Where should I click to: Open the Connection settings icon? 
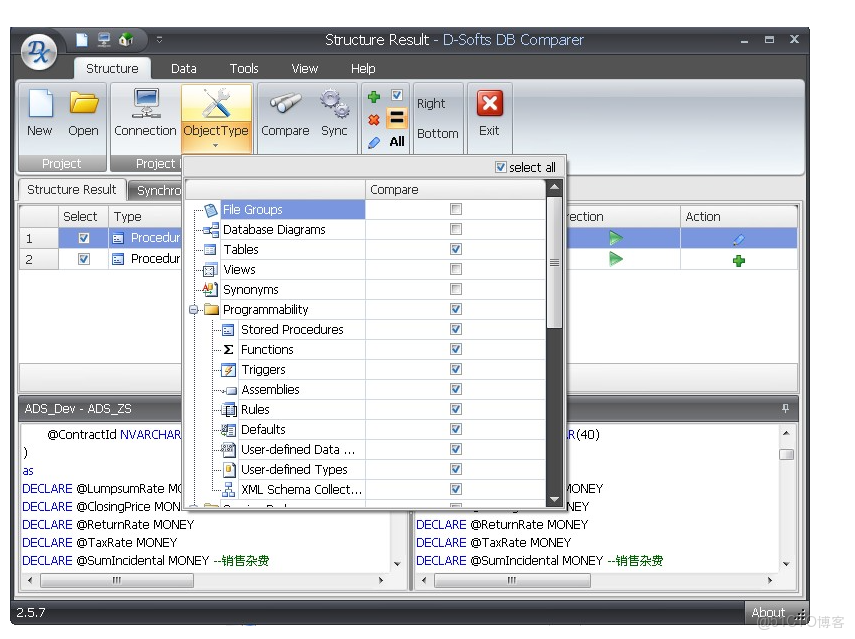pyautogui.click(x=146, y=105)
